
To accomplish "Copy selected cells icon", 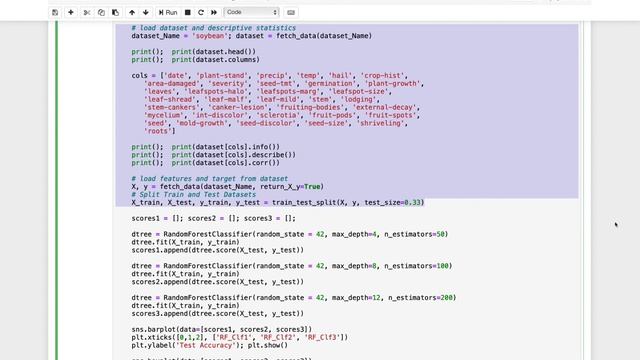I will (101, 13).
